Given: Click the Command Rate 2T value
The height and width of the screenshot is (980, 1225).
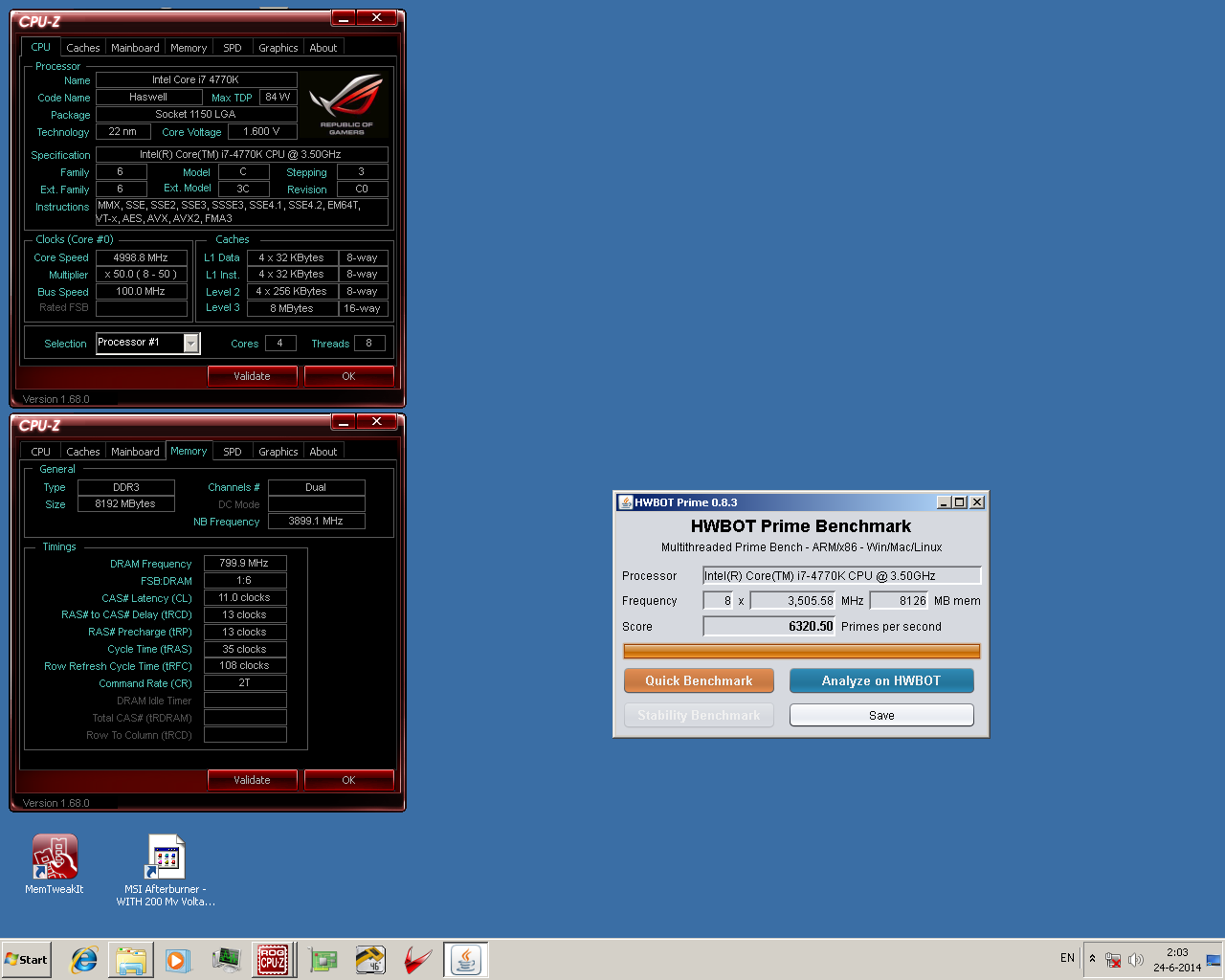Looking at the screenshot, I should 245,682.
